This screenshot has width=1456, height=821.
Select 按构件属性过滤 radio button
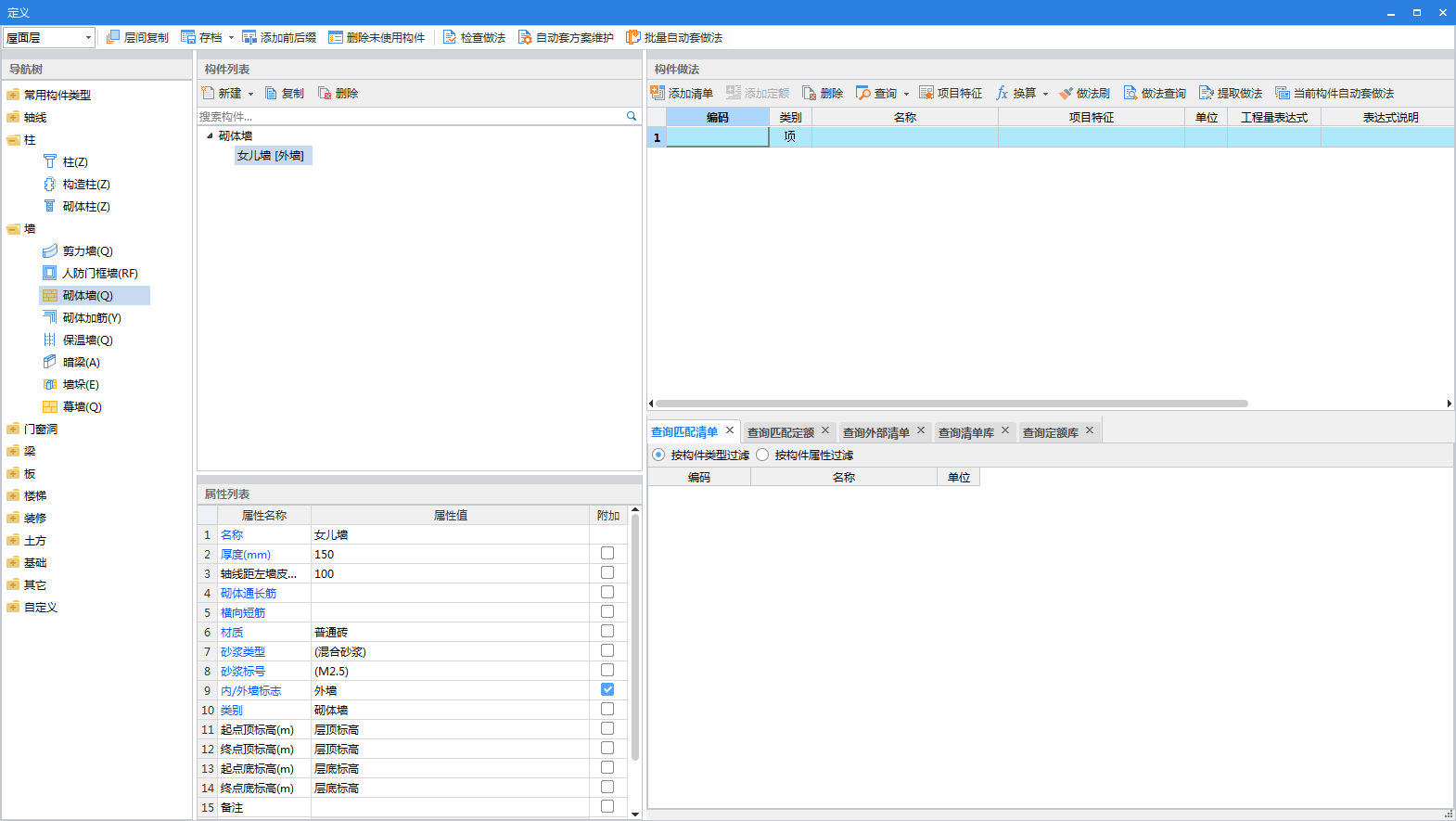click(762, 455)
